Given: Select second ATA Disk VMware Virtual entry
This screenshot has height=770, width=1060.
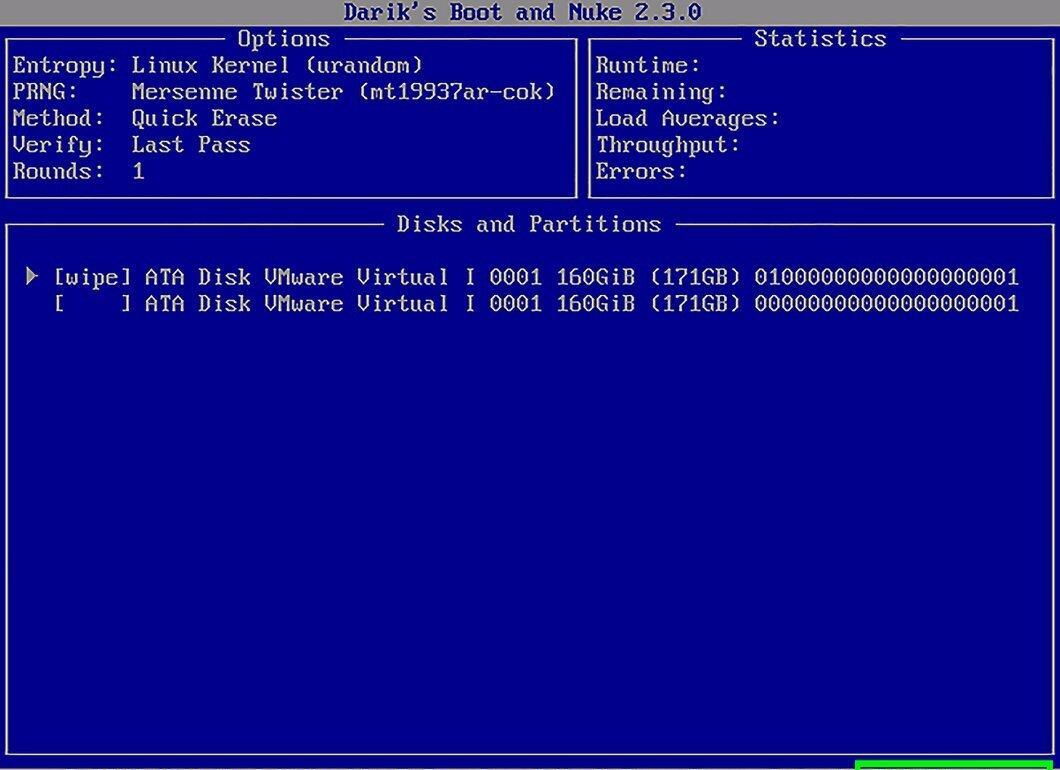Looking at the screenshot, I should click(x=536, y=304).
